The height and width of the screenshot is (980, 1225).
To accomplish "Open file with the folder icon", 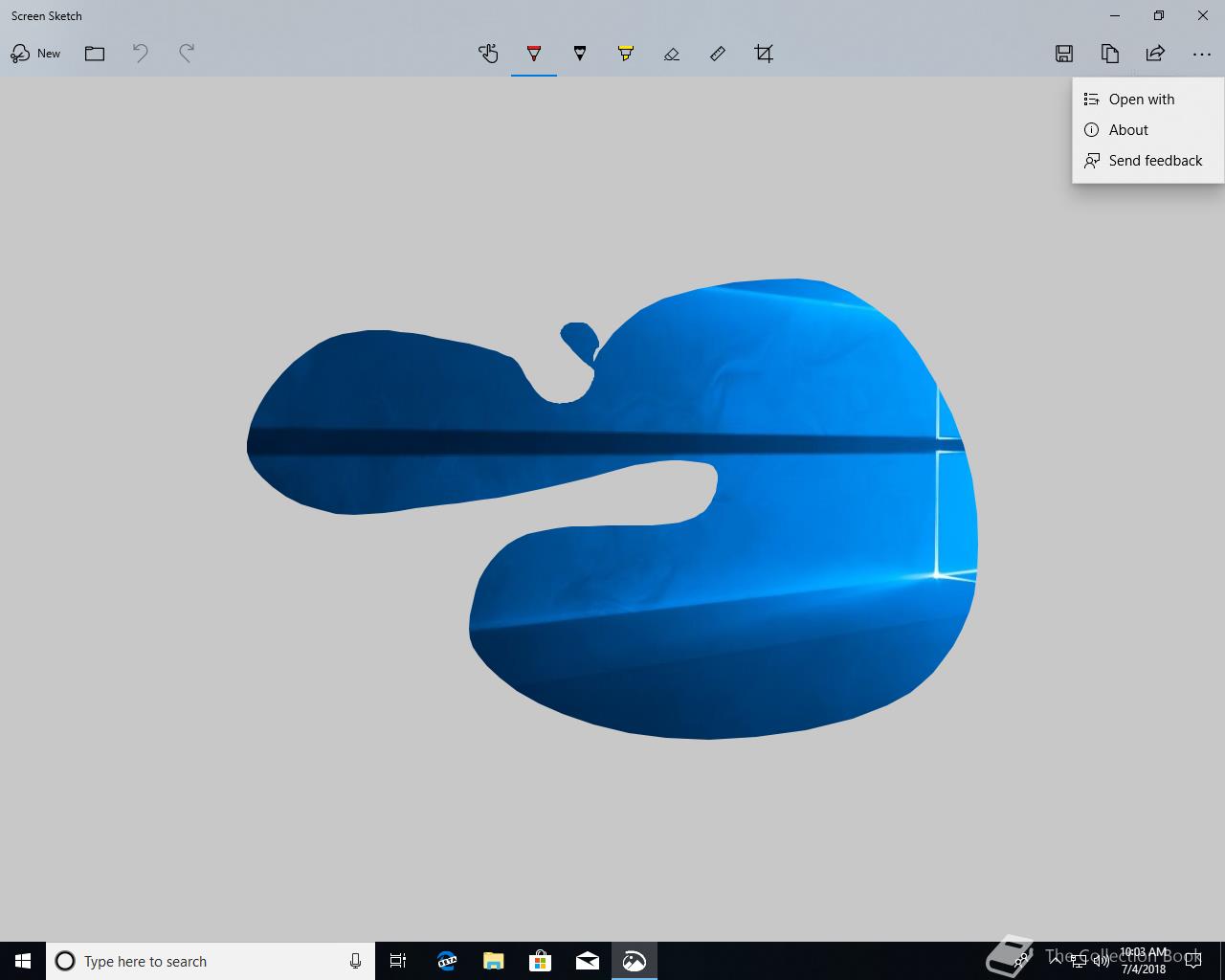I will (95, 54).
